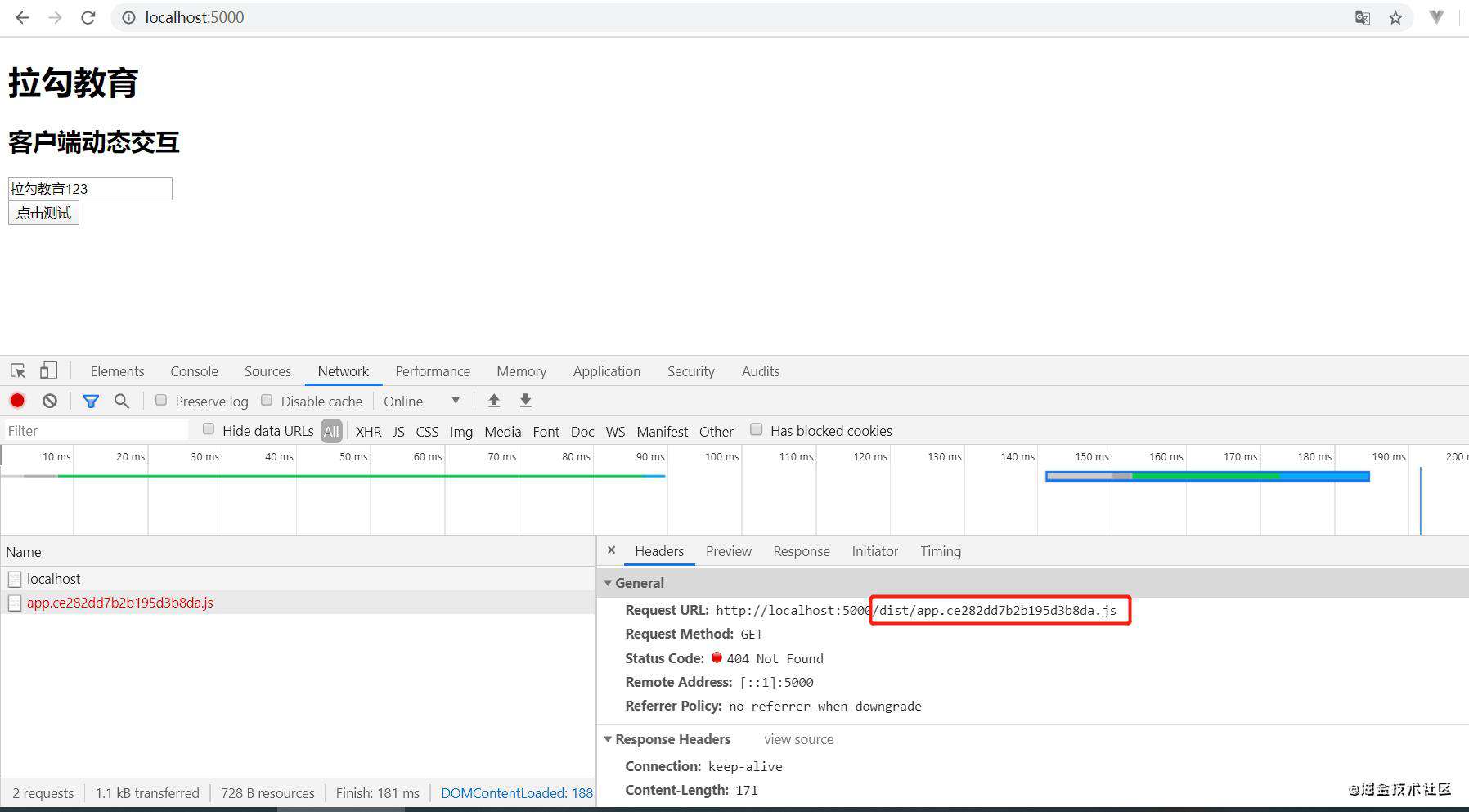
Task: Clear the network log
Action: point(50,401)
